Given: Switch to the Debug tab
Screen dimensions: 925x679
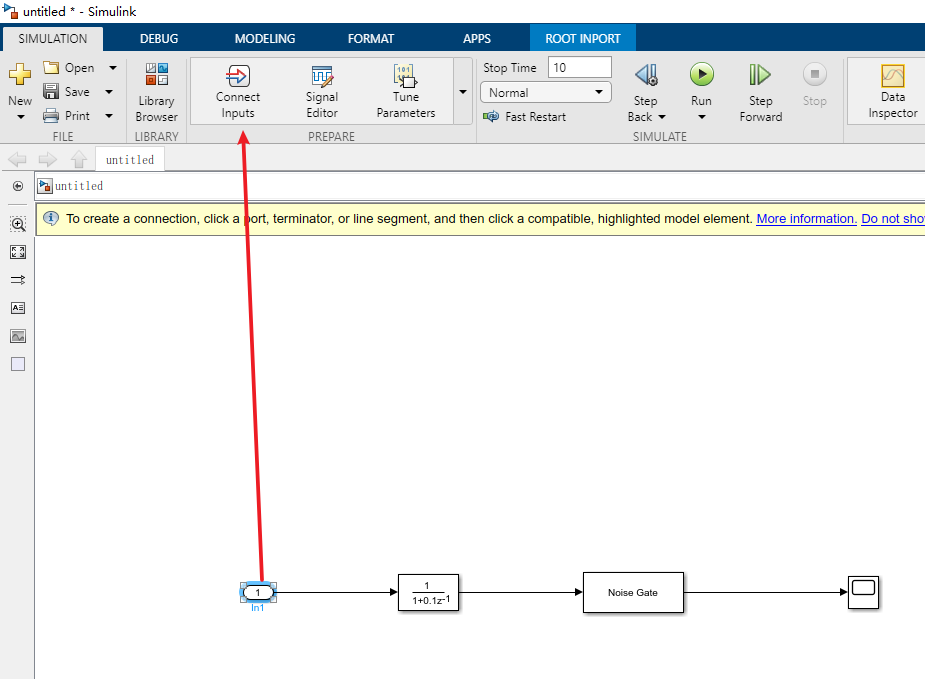Looking at the screenshot, I should [159, 38].
